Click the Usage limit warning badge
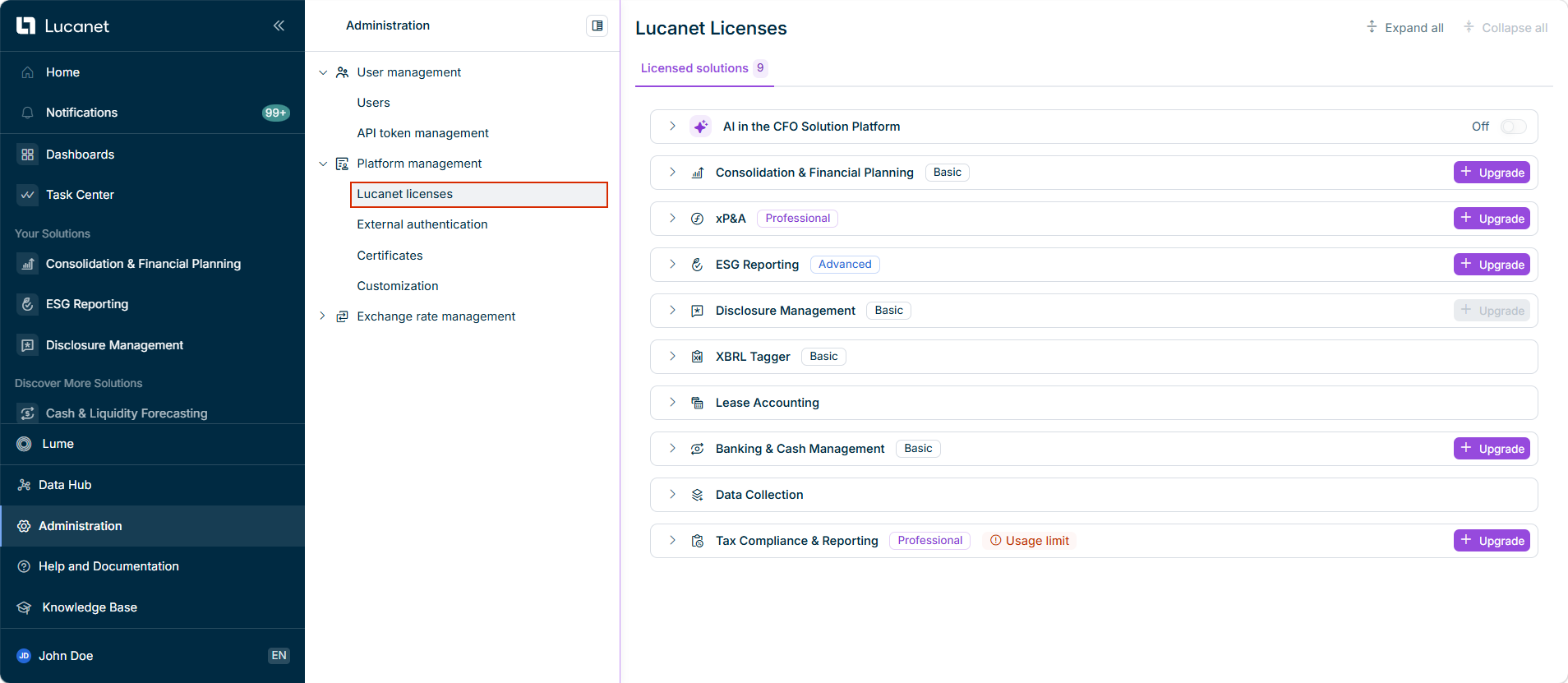This screenshot has height=683, width=1568. [x=1030, y=541]
